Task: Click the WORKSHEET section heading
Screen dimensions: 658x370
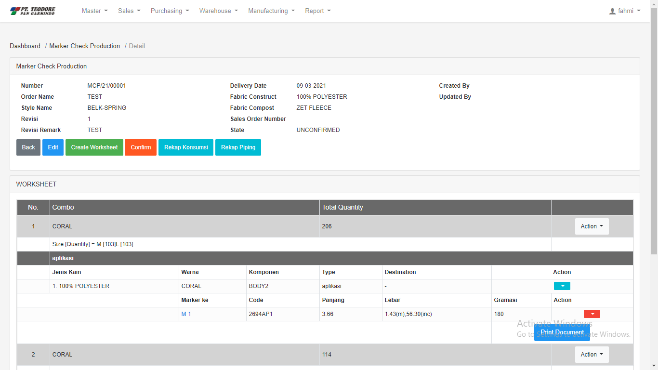Action: tap(36, 184)
